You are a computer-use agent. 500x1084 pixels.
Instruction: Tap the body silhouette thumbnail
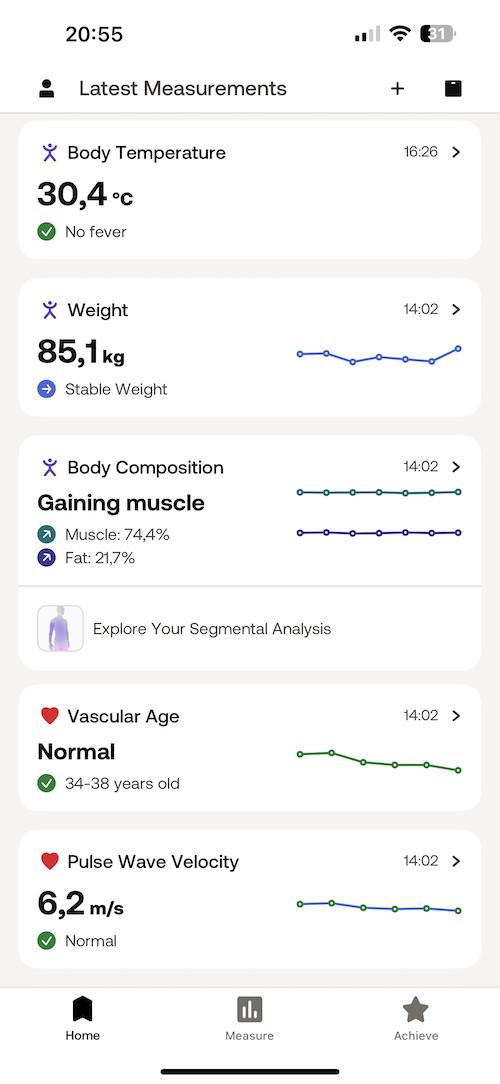(60, 628)
